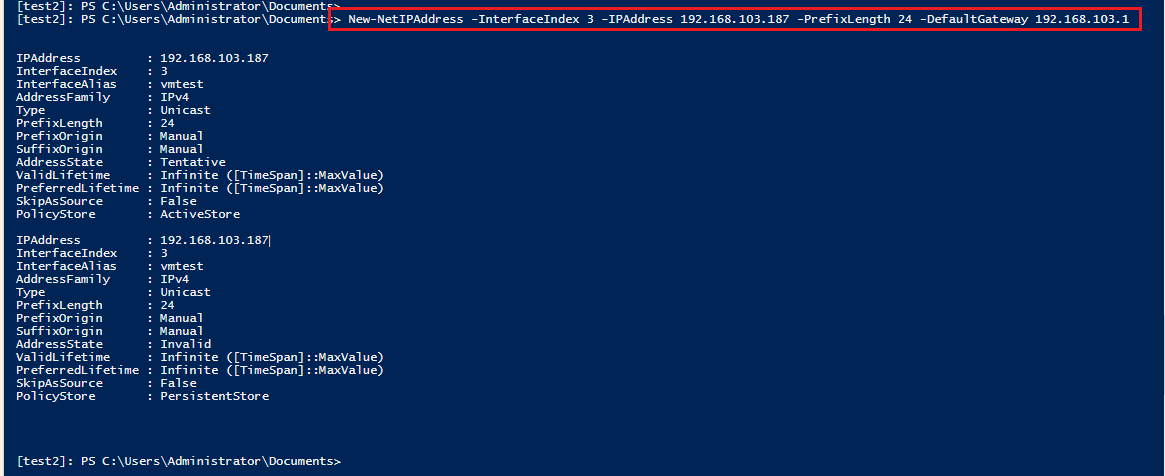Click the second PreferredLifetime Infinite value
This screenshot has width=1165, height=476.
[272, 370]
